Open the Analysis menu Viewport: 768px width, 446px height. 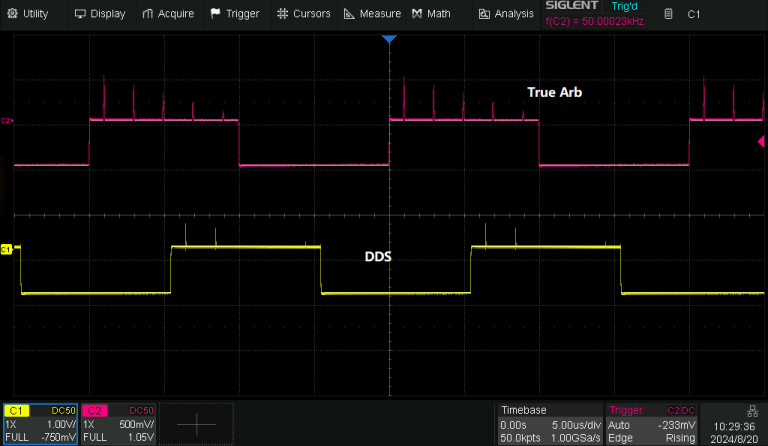click(x=506, y=14)
